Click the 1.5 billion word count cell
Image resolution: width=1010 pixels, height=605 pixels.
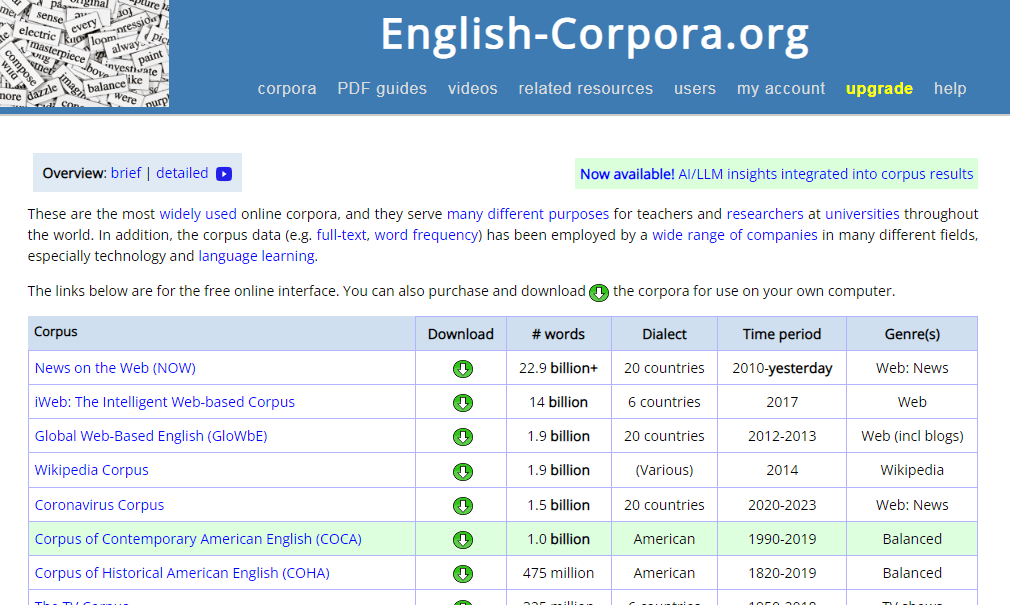click(x=558, y=505)
